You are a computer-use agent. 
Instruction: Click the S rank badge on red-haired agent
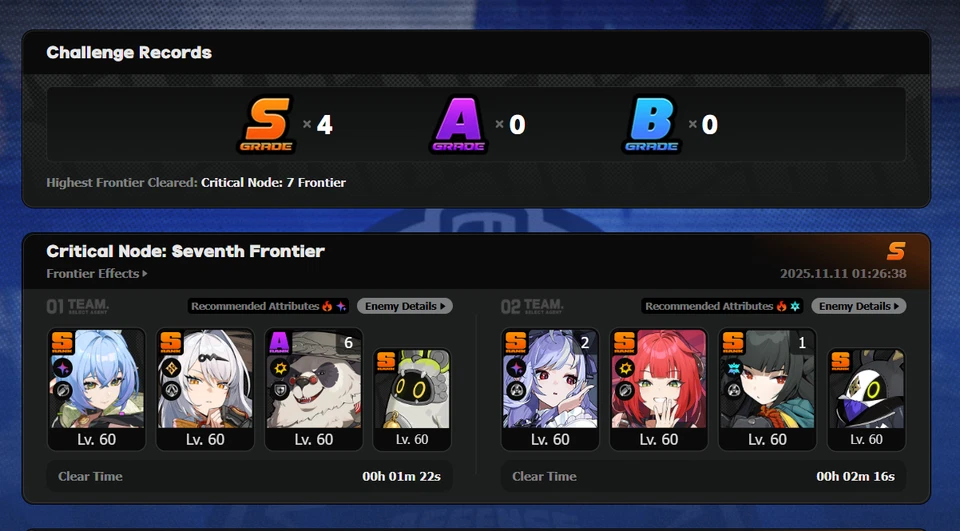(x=624, y=342)
